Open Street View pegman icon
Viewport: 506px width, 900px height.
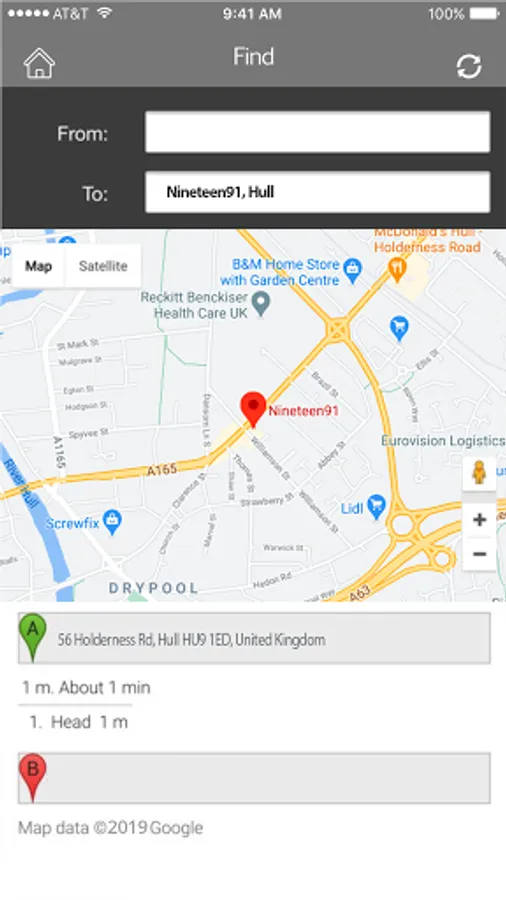pyautogui.click(x=479, y=473)
